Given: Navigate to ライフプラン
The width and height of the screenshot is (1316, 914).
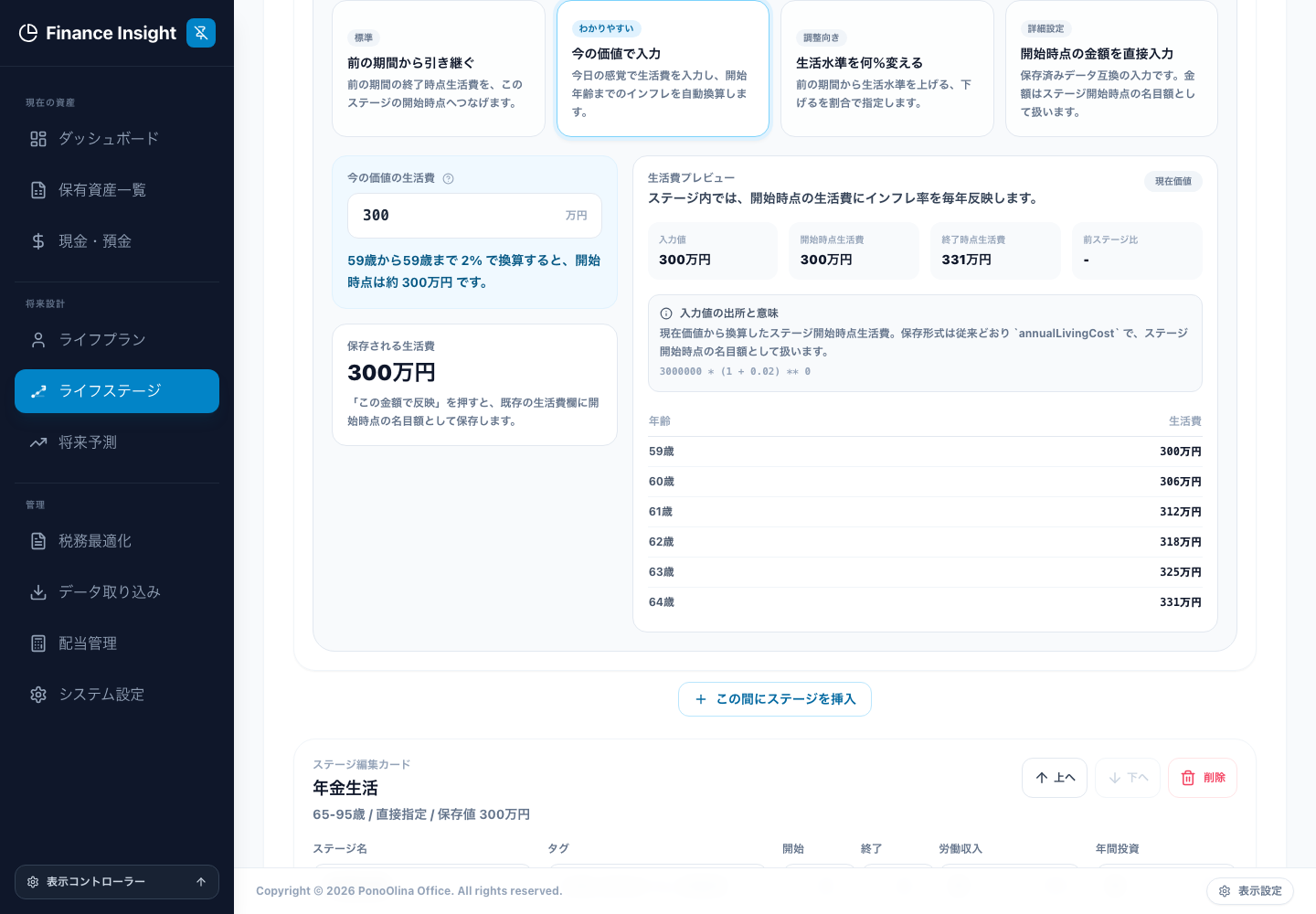Looking at the screenshot, I should 117,340.
